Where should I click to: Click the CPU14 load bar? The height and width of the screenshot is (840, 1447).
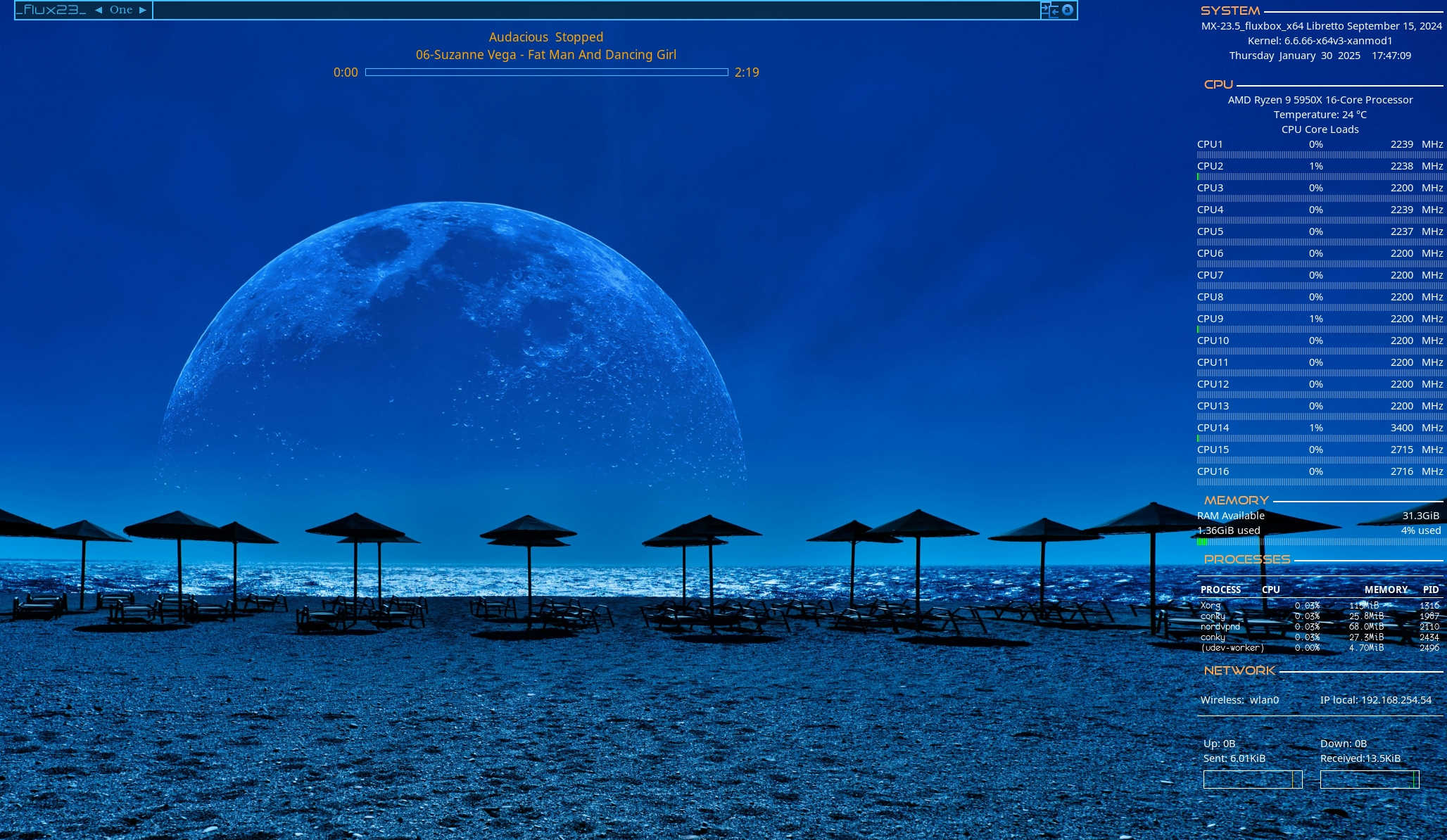(x=1320, y=438)
